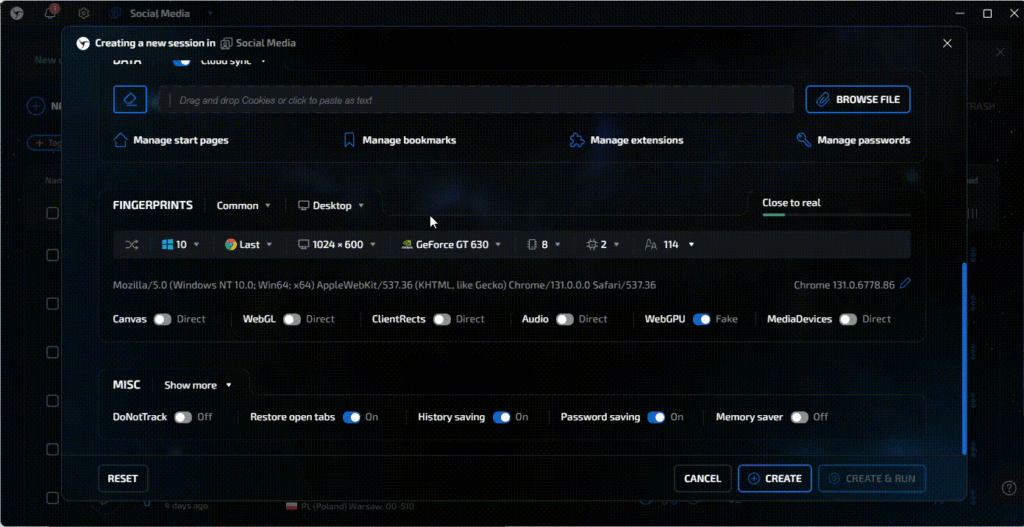Click the dialog's vertical scrollbar
Viewport: 1024px width, 527px height.
click(x=964, y=358)
